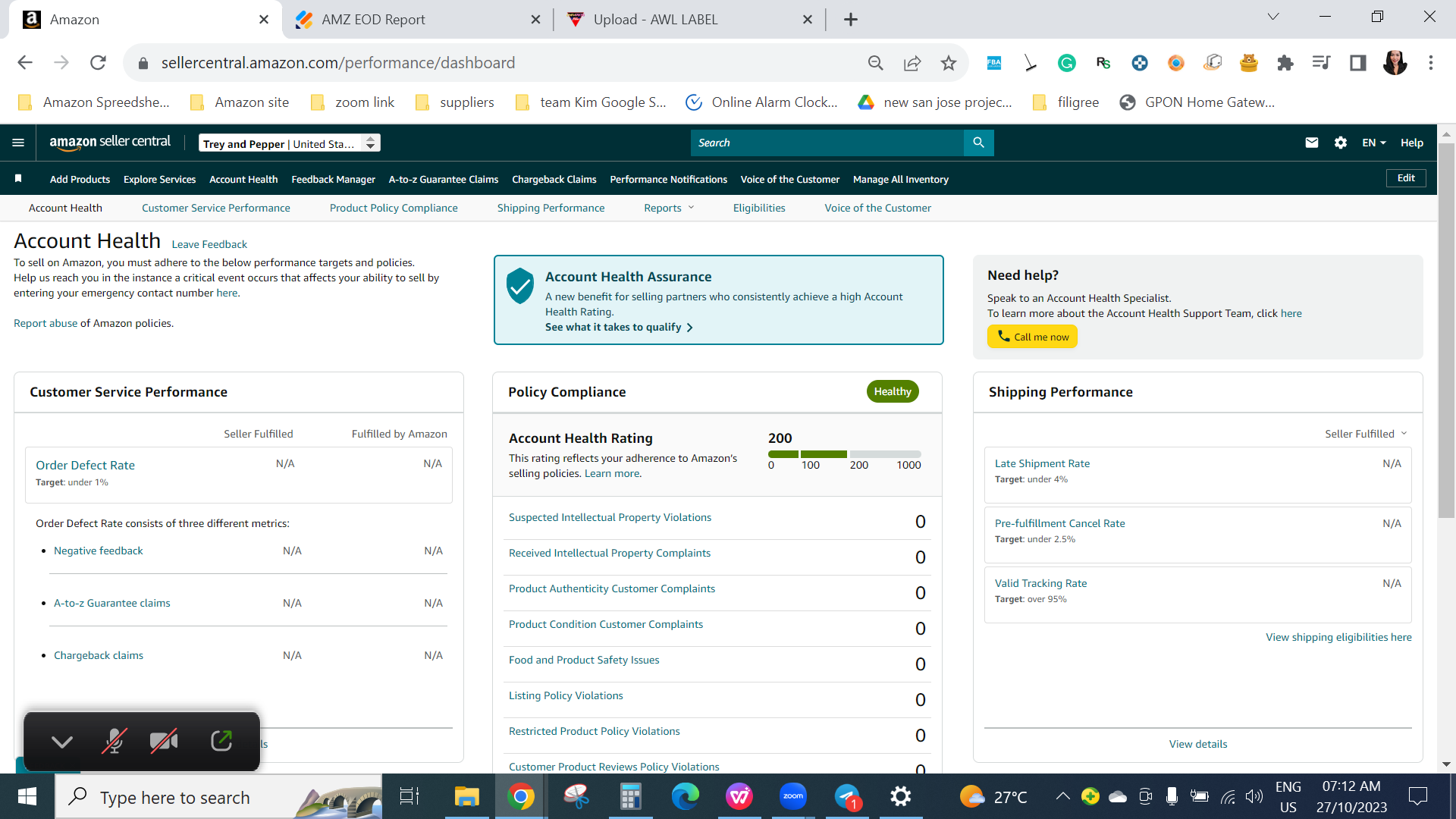Open the Shipping Performance tab
This screenshot has height=819, width=1456.
[551, 208]
